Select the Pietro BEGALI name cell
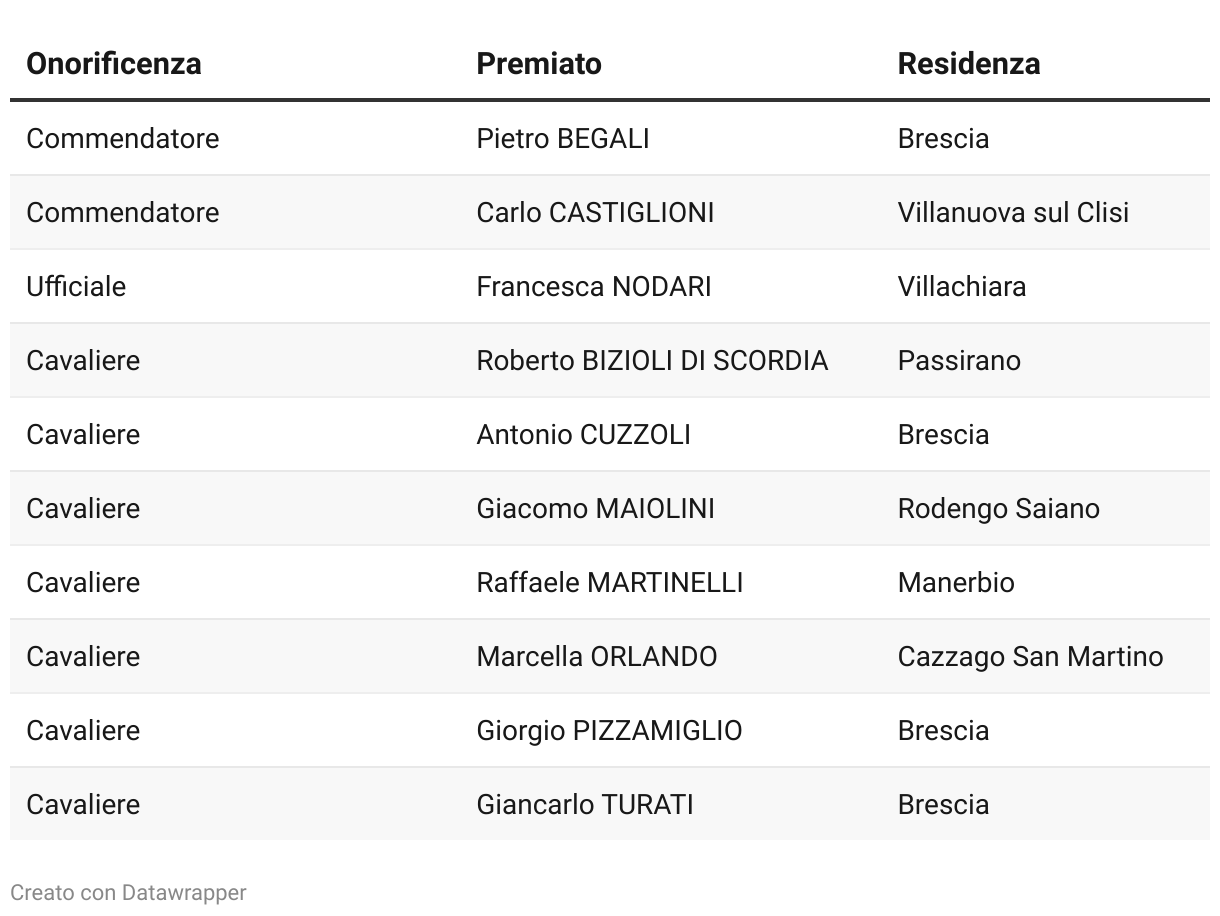Image resolution: width=1220 pixels, height=916 pixels. (x=563, y=138)
